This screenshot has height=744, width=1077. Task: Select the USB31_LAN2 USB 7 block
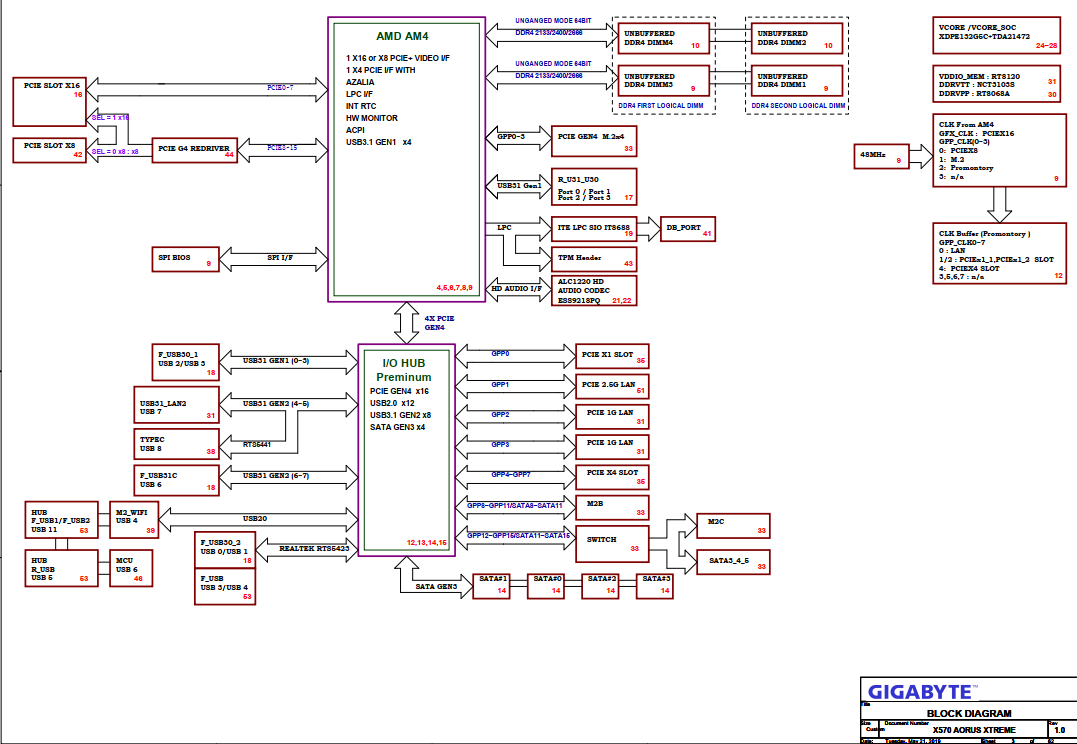[x=176, y=405]
